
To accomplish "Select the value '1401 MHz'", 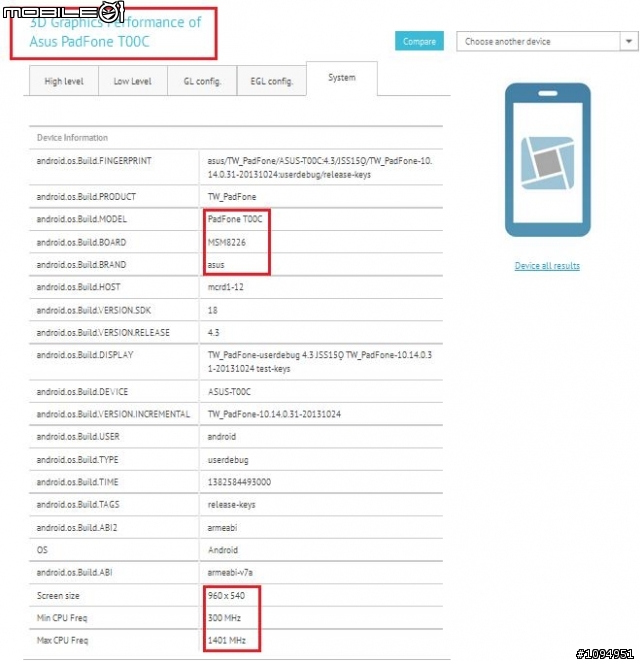I will [227, 640].
